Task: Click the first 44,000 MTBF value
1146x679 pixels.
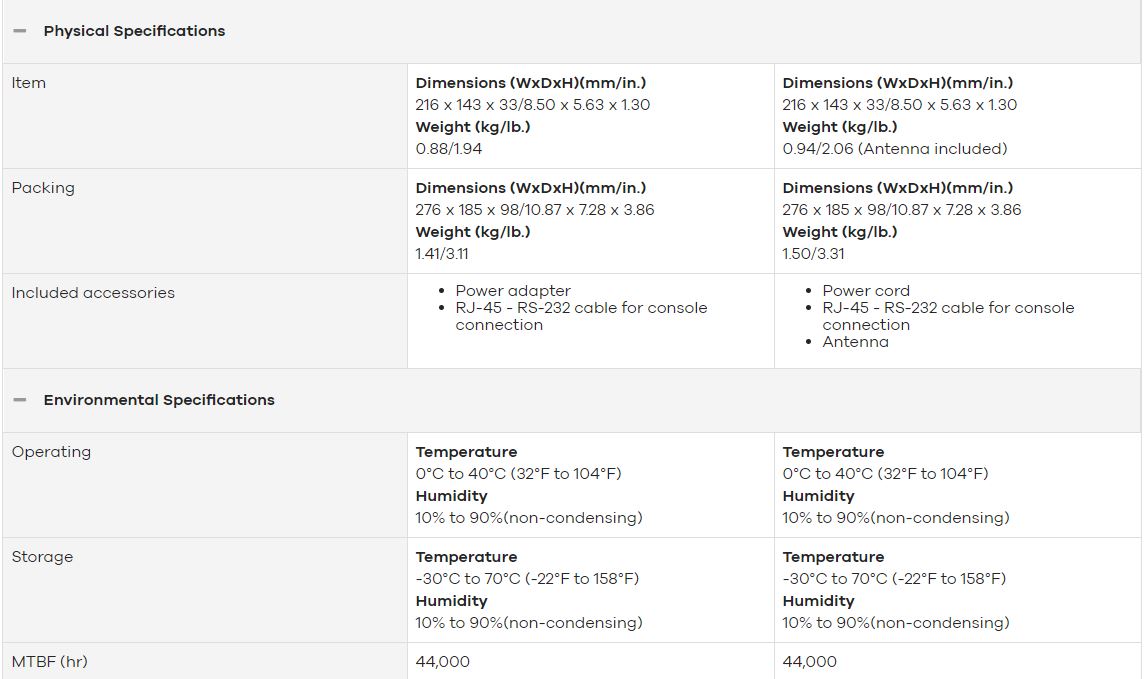Action: click(x=443, y=662)
